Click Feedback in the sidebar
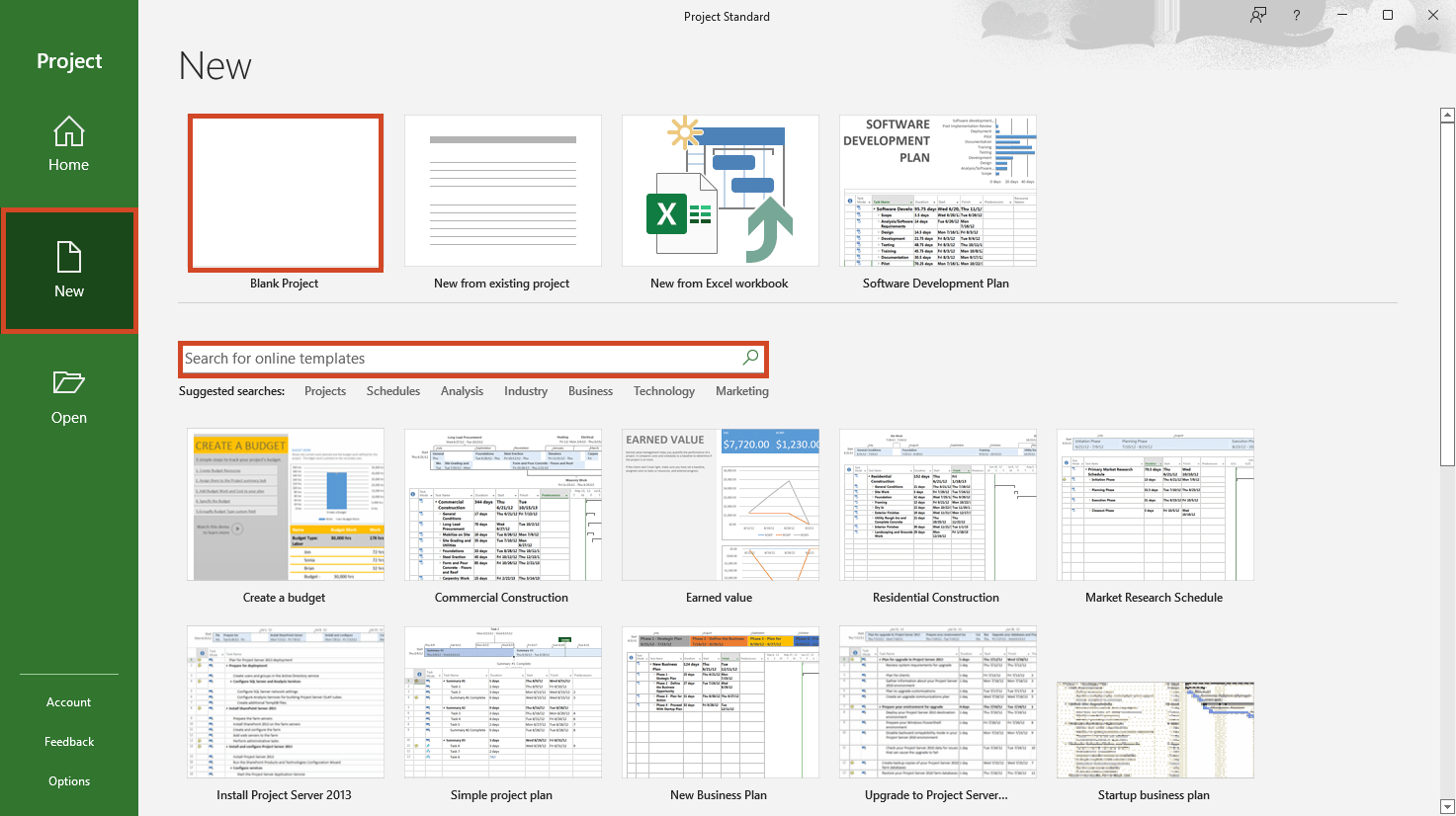 pyautogui.click(x=68, y=742)
